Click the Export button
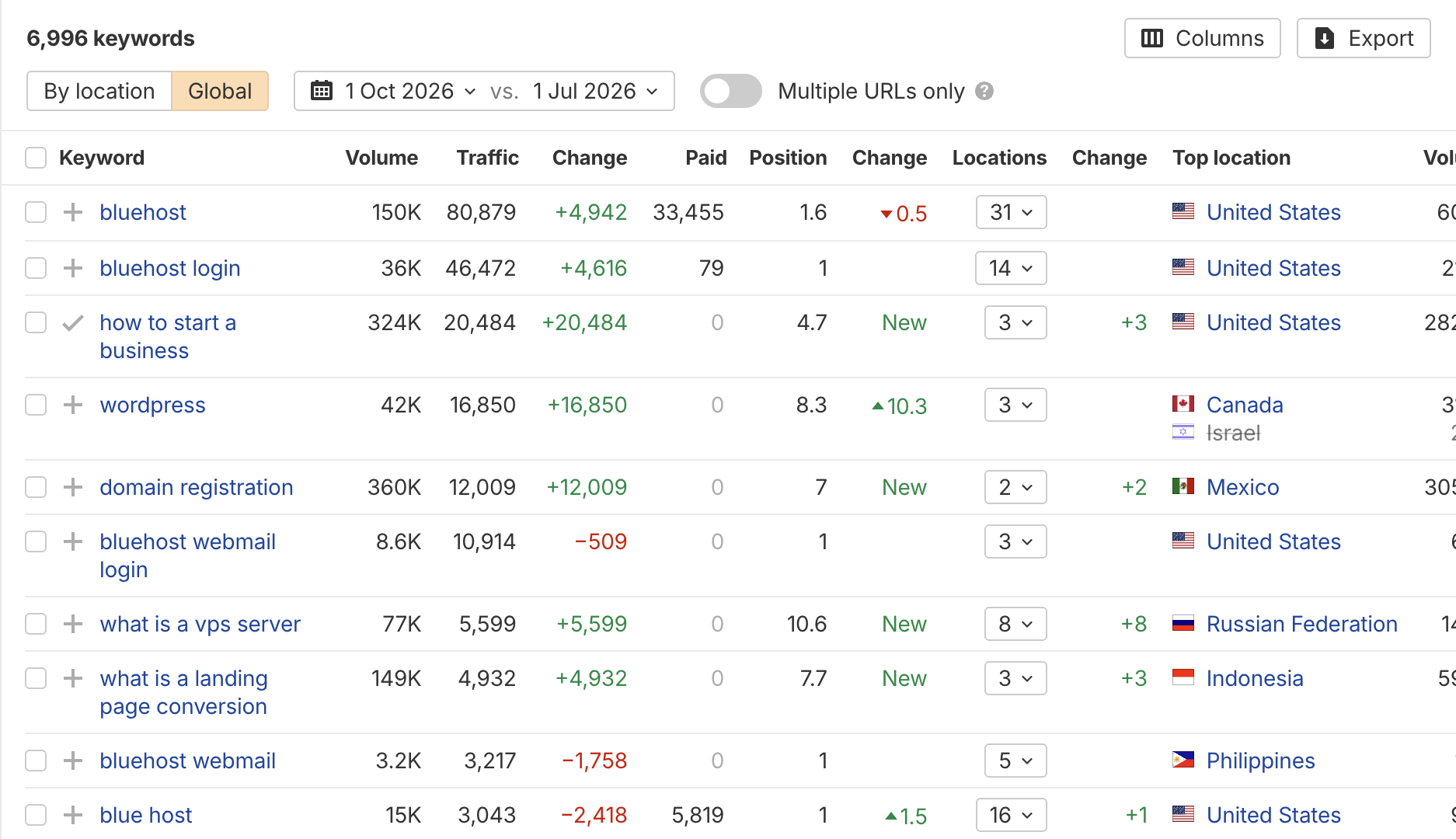This screenshot has width=1456, height=839. tap(1364, 38)
